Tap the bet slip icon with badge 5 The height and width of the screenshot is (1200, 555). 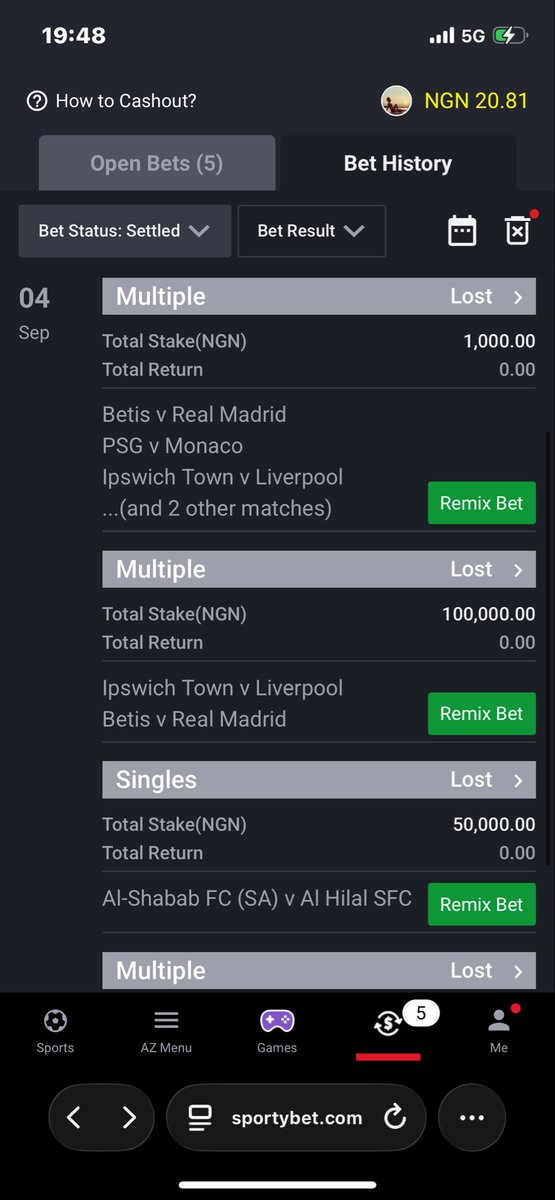tap(388, 1022)
